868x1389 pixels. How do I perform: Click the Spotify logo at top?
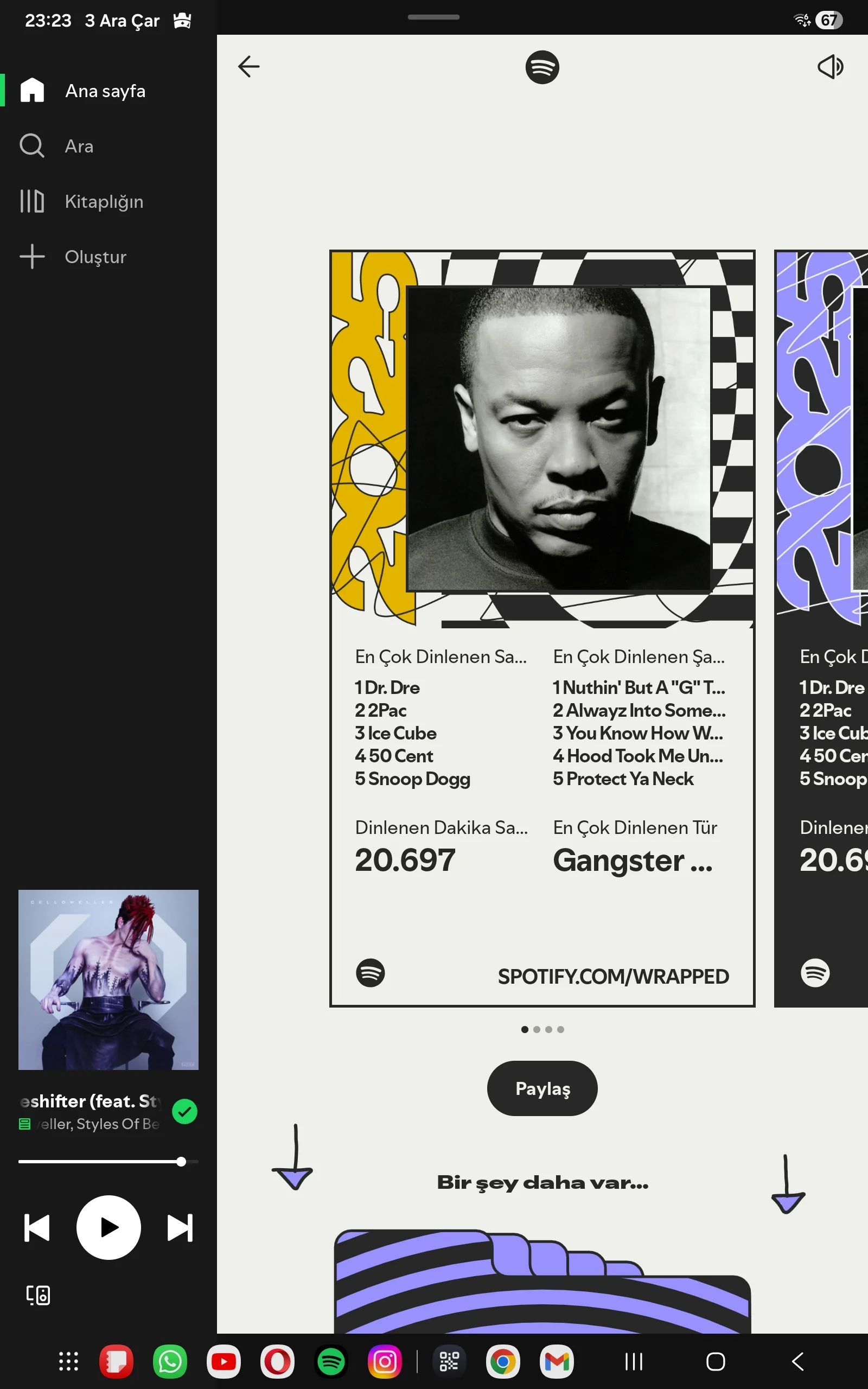point(542,67)
